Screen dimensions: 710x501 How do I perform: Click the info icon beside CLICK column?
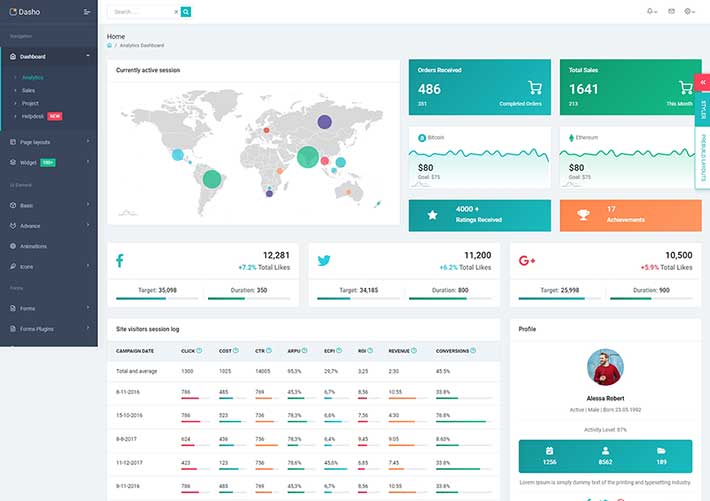click(199, 350)
